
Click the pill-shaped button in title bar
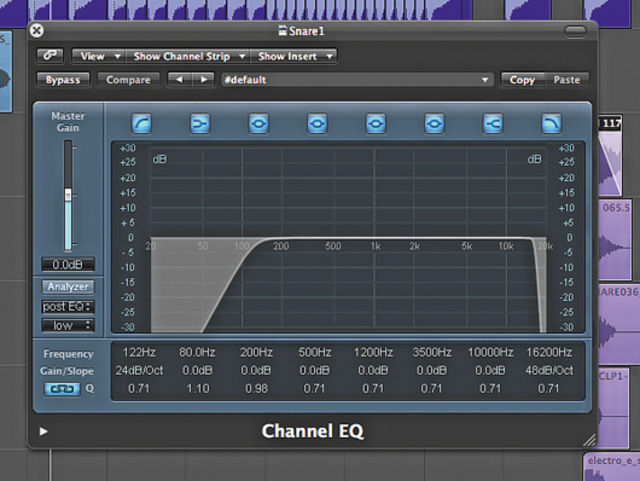coord(575,31)
